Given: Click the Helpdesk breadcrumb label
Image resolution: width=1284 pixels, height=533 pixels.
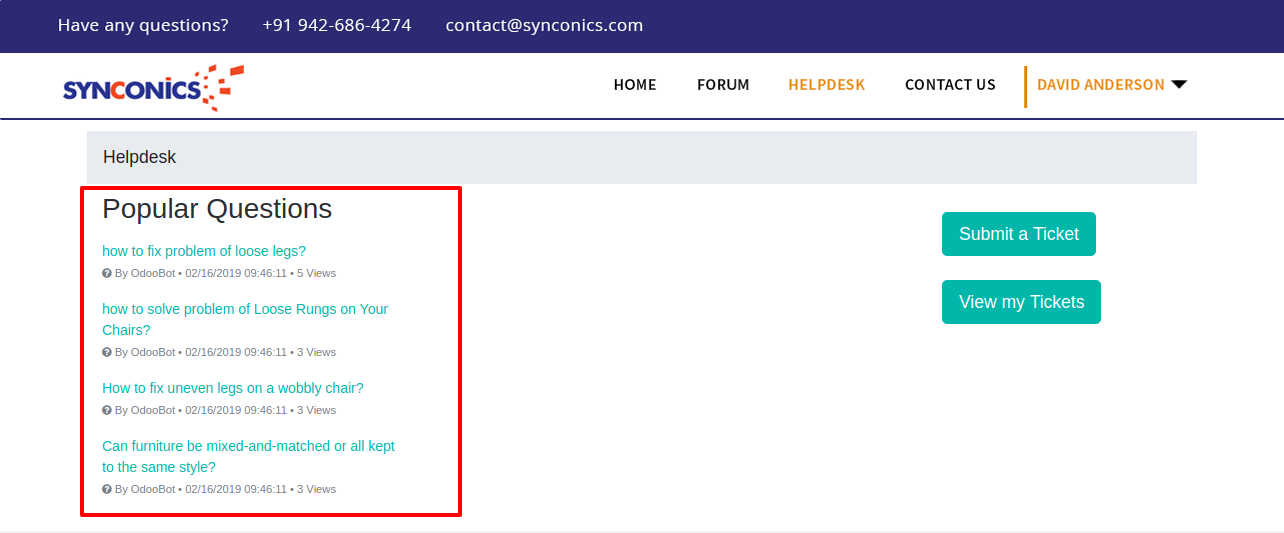Looking at the screenshot, I should pos(140,157).
